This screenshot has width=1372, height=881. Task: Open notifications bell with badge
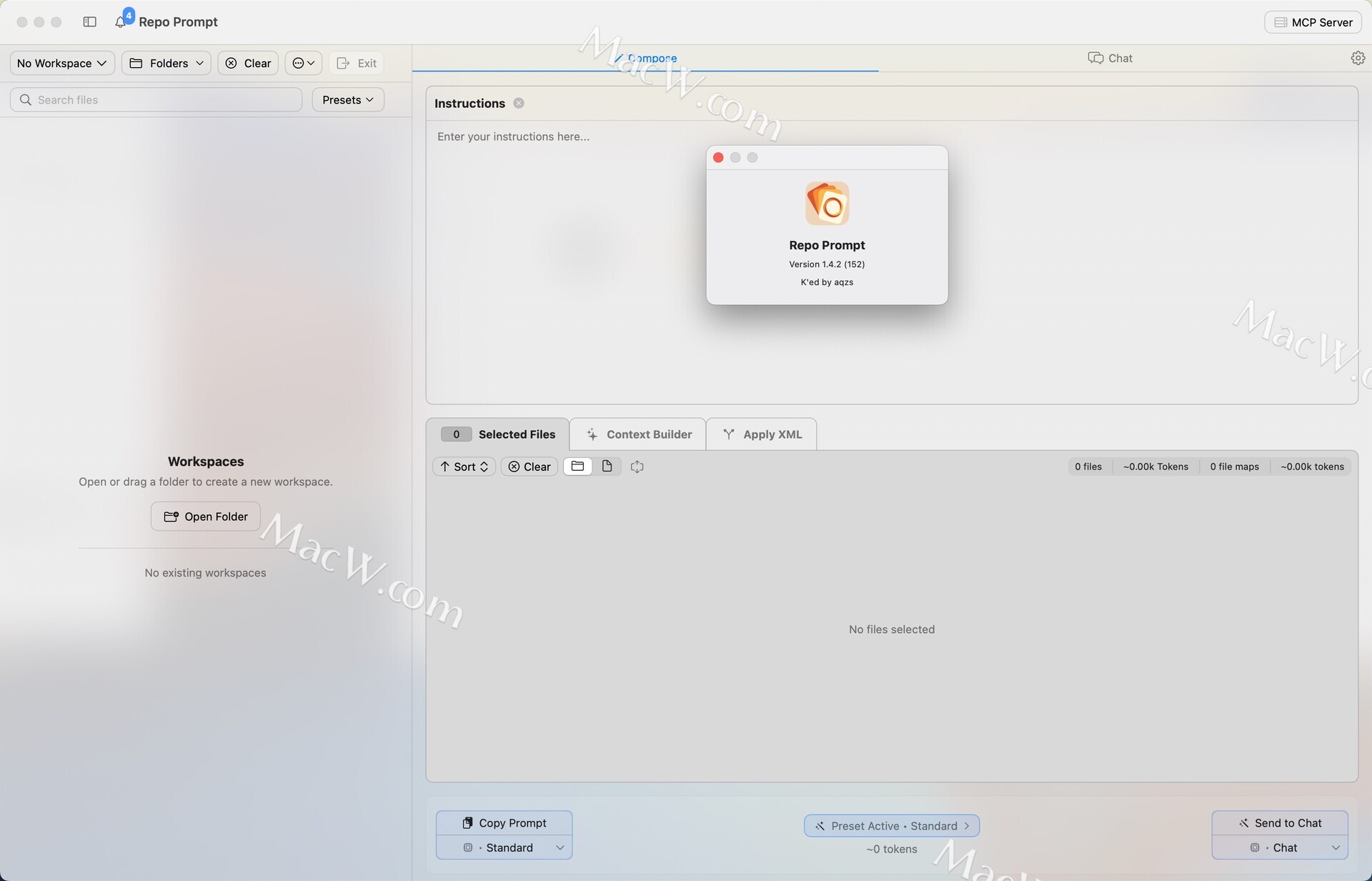121,21
